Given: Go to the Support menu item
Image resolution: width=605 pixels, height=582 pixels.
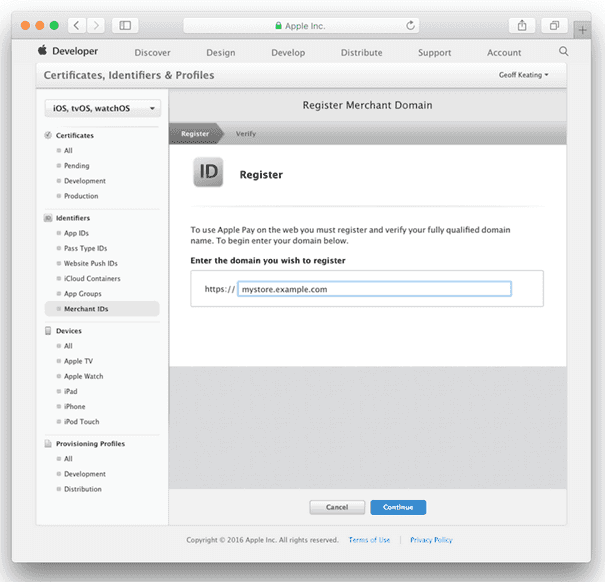Looking at the screenshot, I should tap(434, 53).
